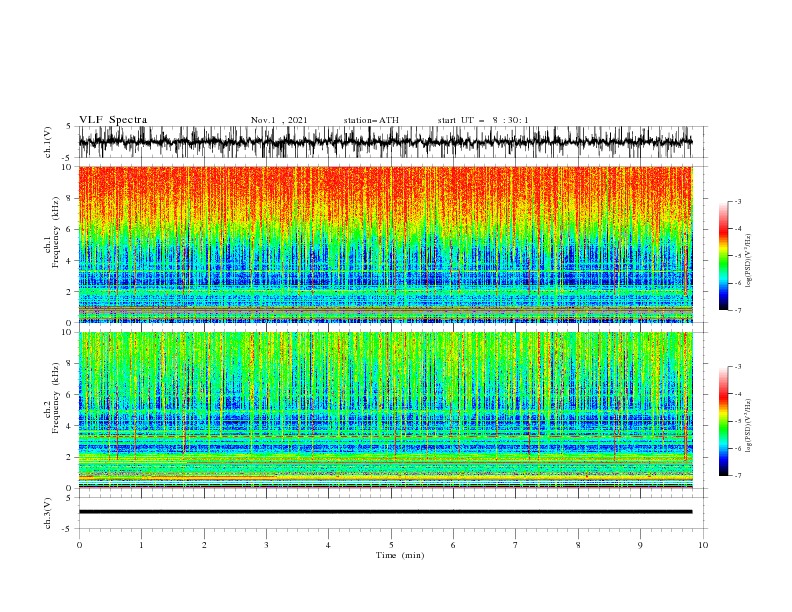This screenshot has width=792, height=612.
Task: Click time axis tick label '7'
Action: (516, 545)
